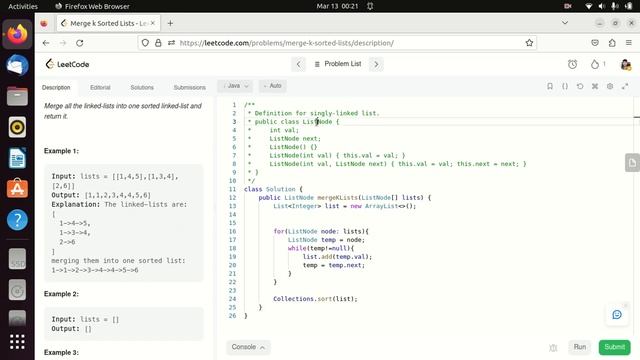The width and height of the screenshot is (640, 360).
Task: Click the shortcuts icon in editor toolbar
Action: pyautogui.click(x=595, y=86)
